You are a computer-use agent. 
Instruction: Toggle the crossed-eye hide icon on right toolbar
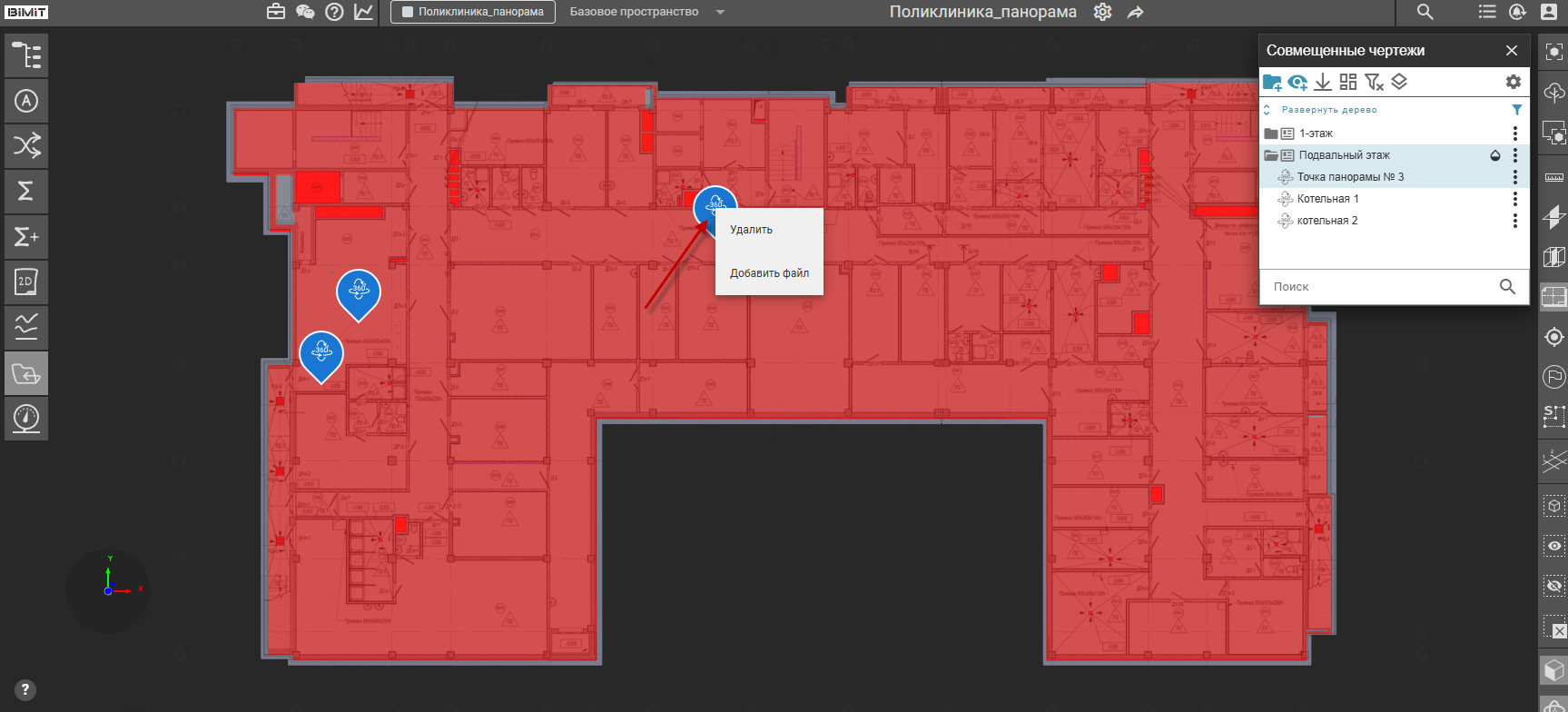[1554, 586]
